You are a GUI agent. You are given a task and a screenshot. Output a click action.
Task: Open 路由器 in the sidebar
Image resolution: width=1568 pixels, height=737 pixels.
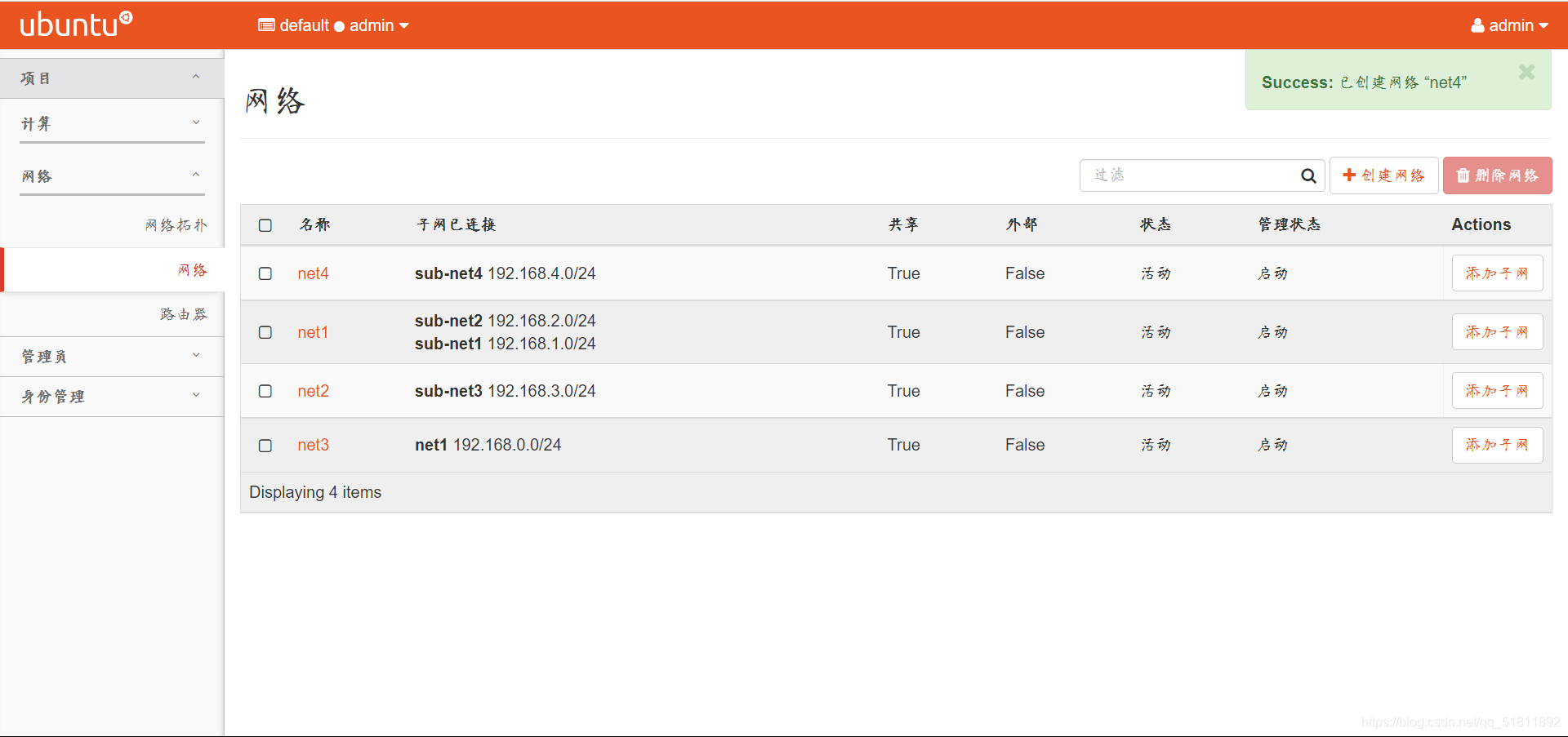[x=184, y=314]
